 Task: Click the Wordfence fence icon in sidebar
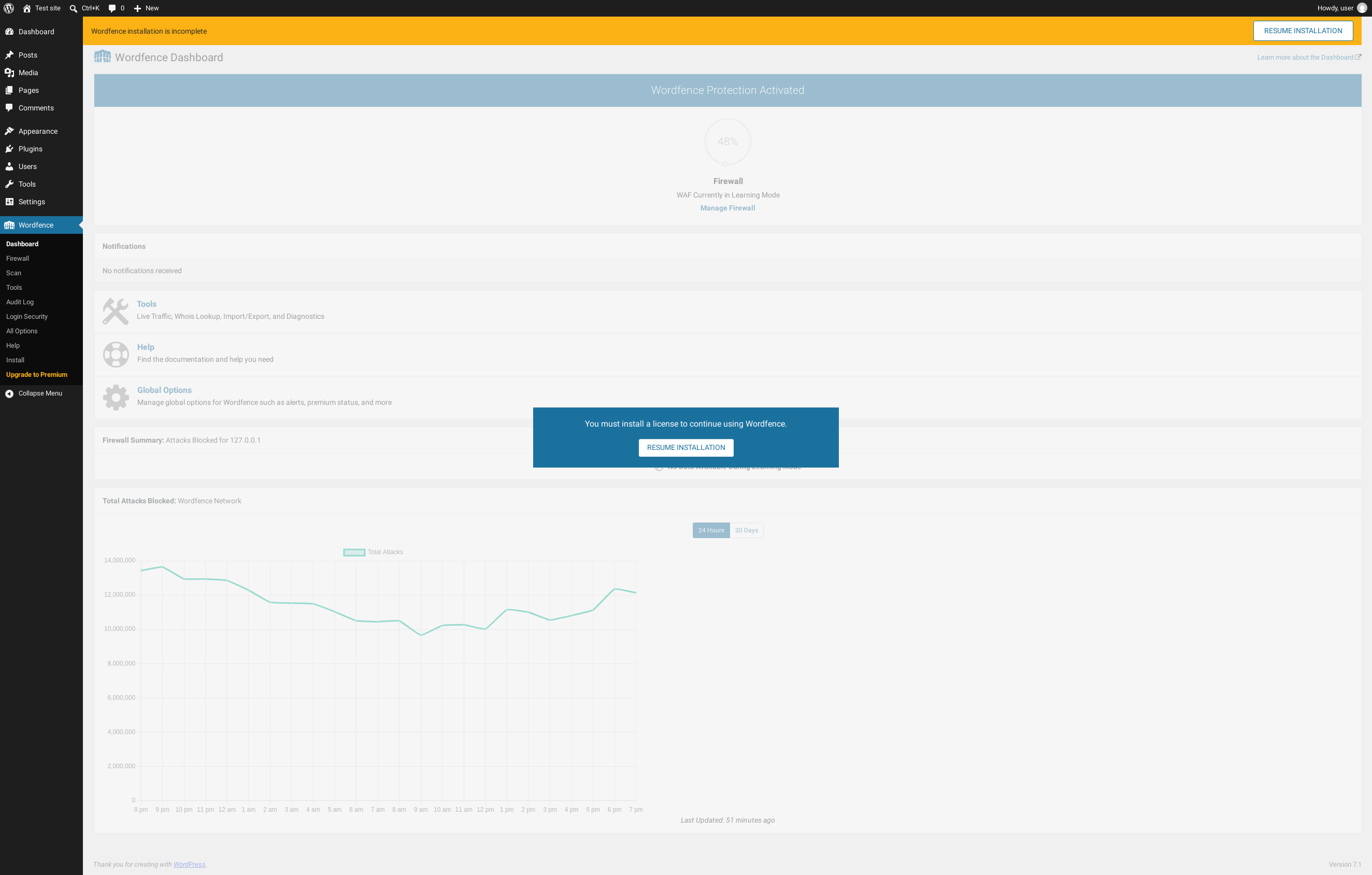(x=9, y=225)
